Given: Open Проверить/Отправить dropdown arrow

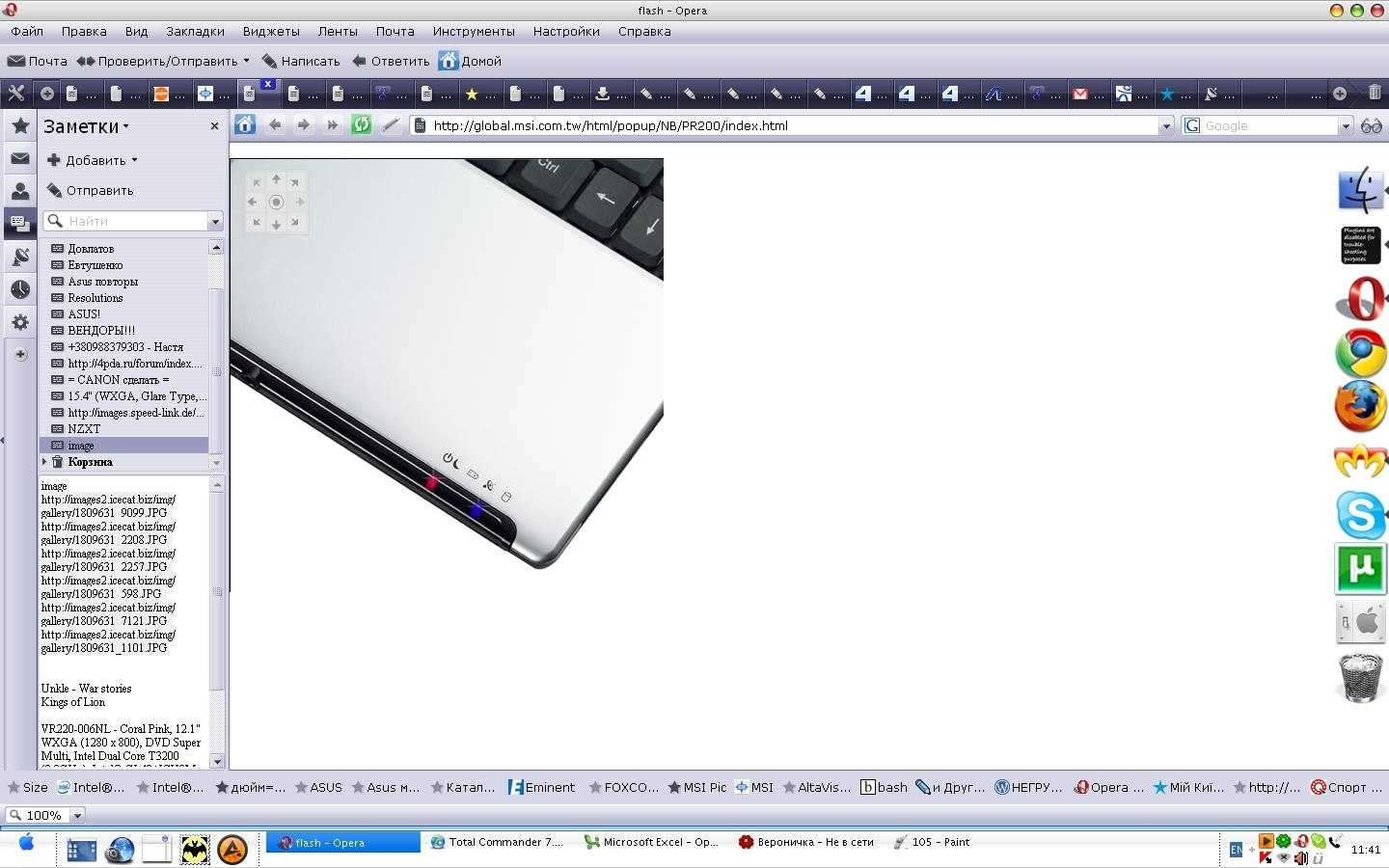Looking at the screenshot, I should click(x=246, y=61).
